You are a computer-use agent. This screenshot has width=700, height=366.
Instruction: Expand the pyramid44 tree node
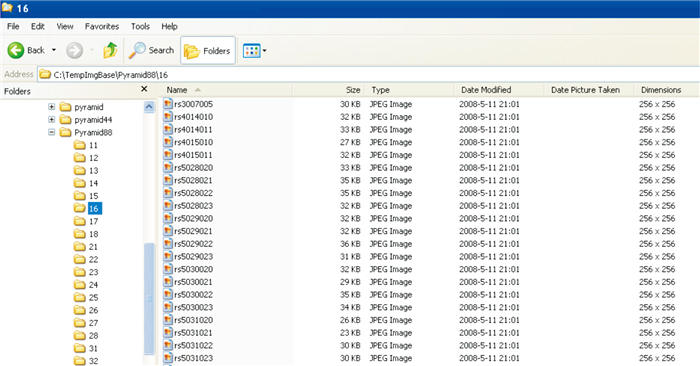(52, 120)
